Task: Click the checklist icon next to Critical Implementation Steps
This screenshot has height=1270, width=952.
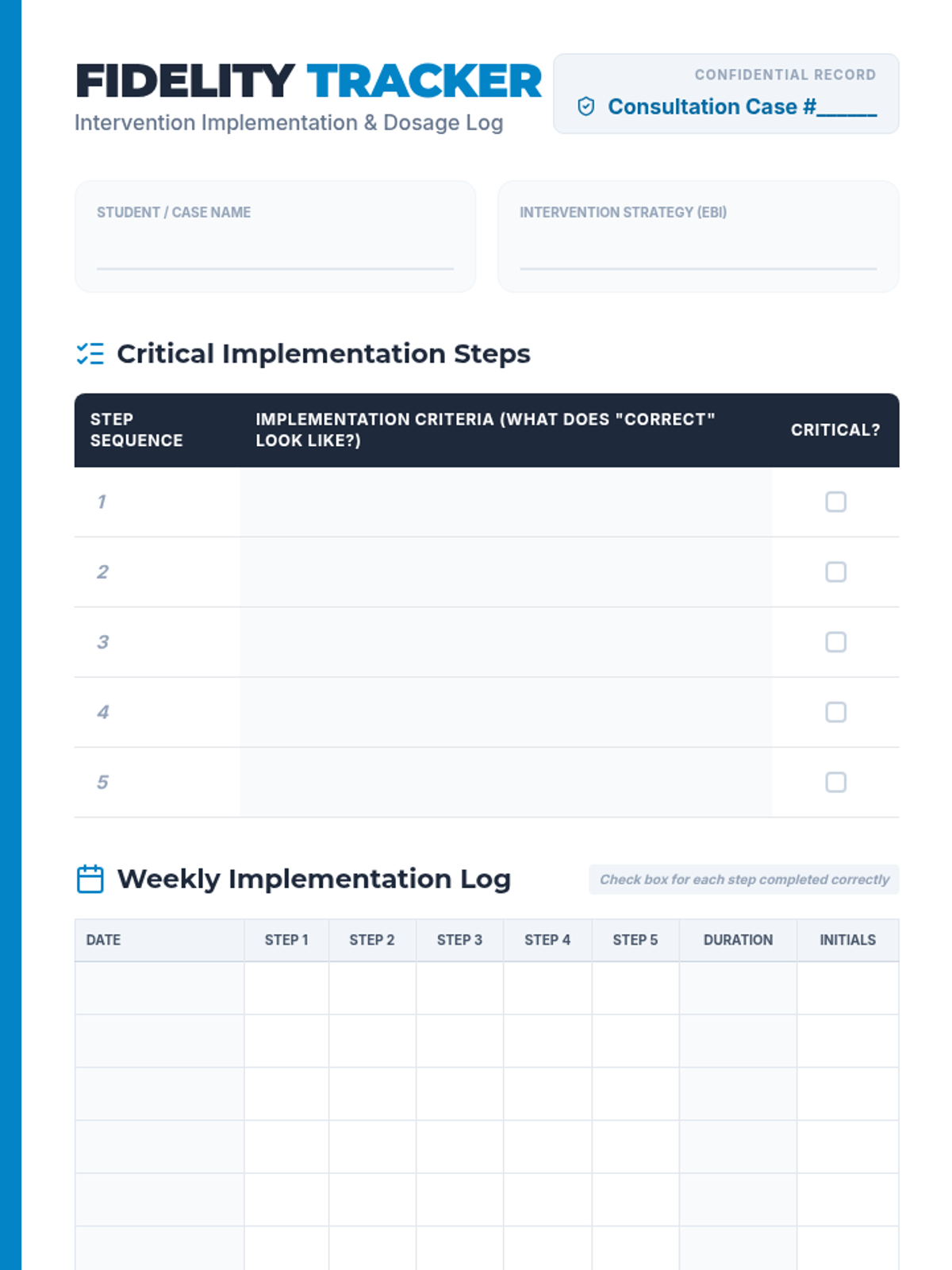Action: [x=90, y=354]
